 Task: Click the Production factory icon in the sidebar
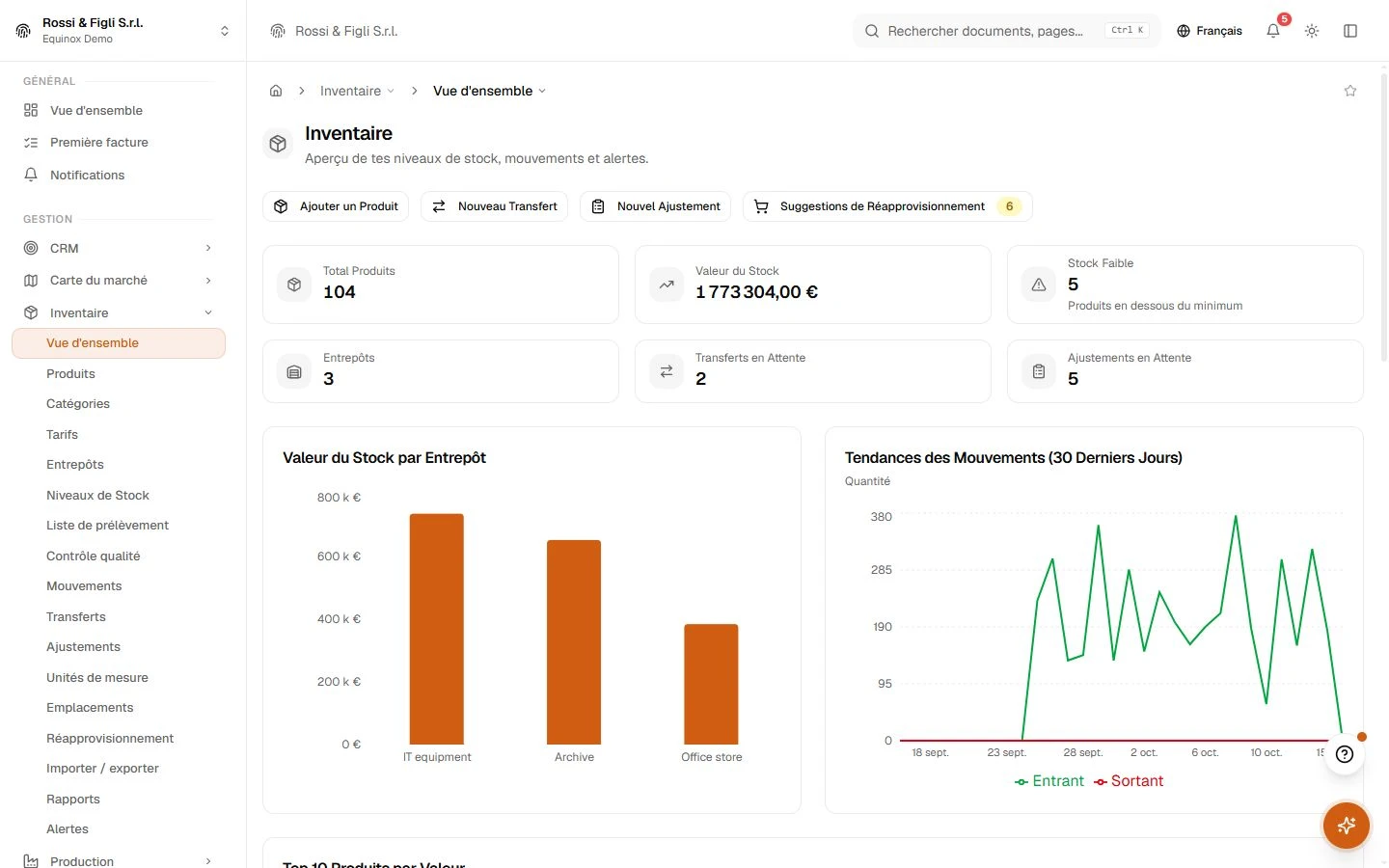(31, 861)
